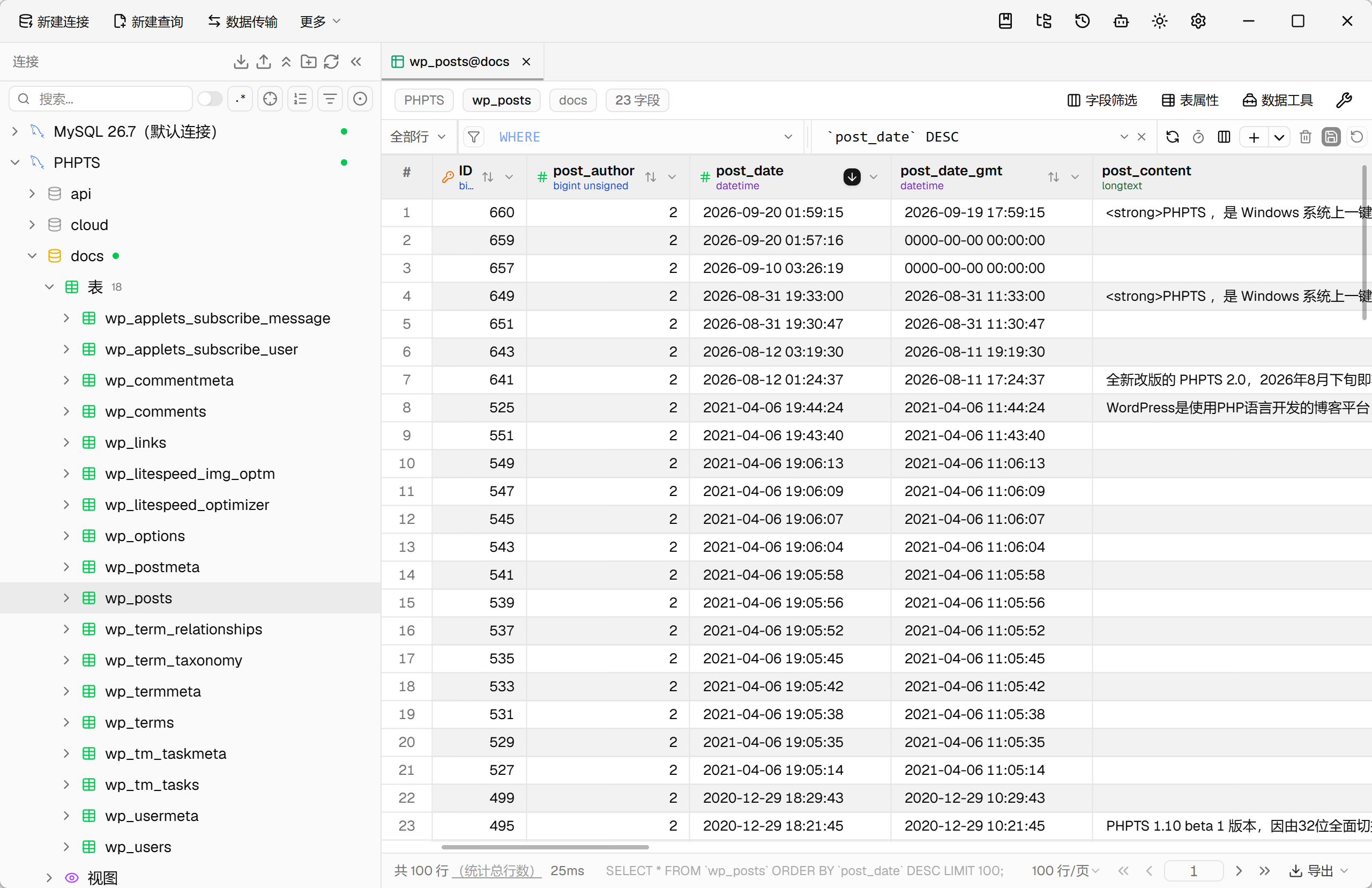Click the circle dot icon beside filter

click(360, 99)
